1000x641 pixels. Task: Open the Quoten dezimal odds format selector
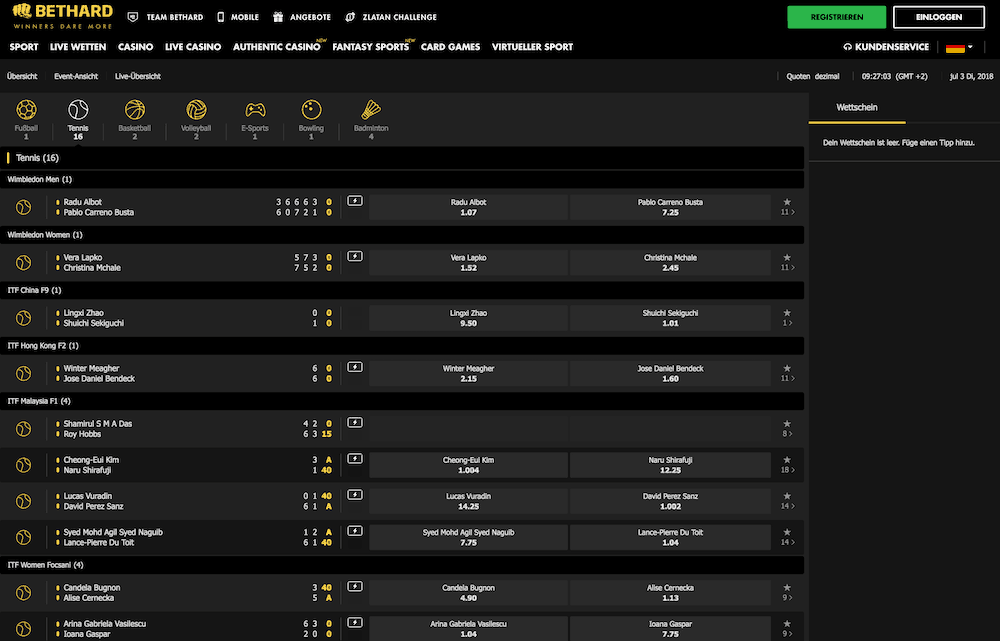(x=812, y=76)
